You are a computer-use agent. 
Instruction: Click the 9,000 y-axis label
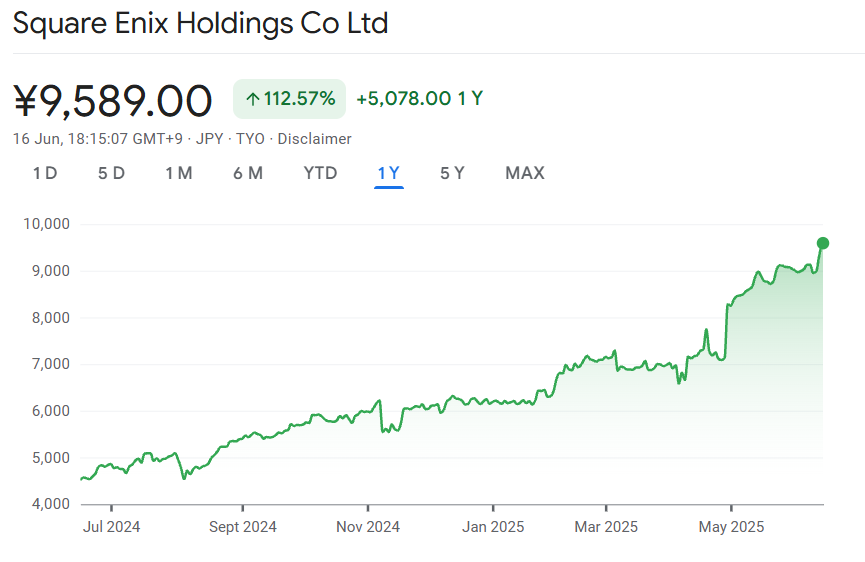coord(51,271)
